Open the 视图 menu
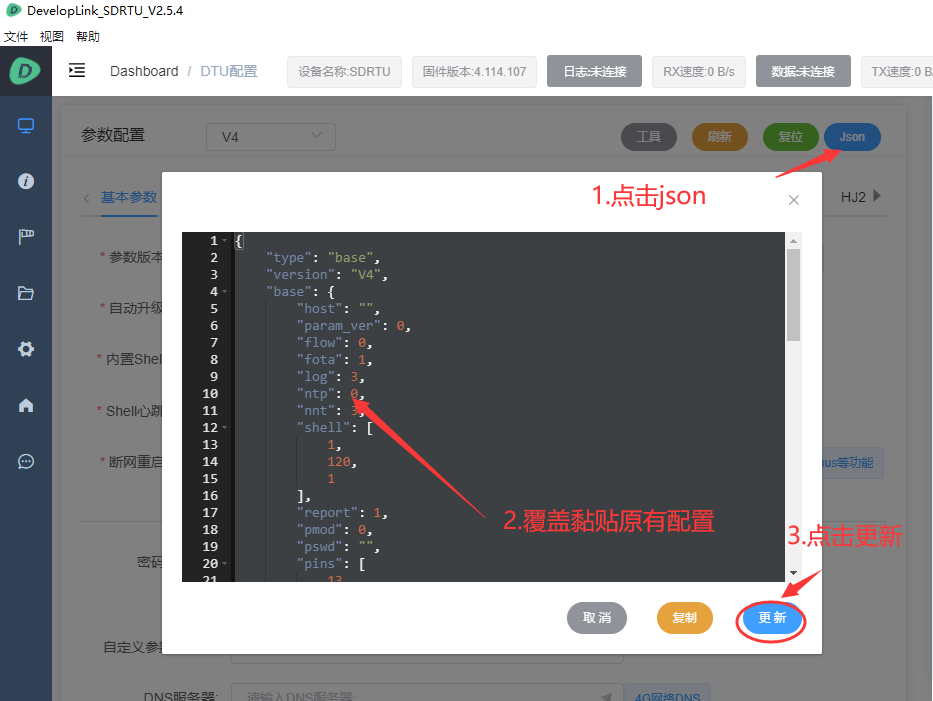The image size is (933, 701). pyautogui.click(x=52, y=36)
